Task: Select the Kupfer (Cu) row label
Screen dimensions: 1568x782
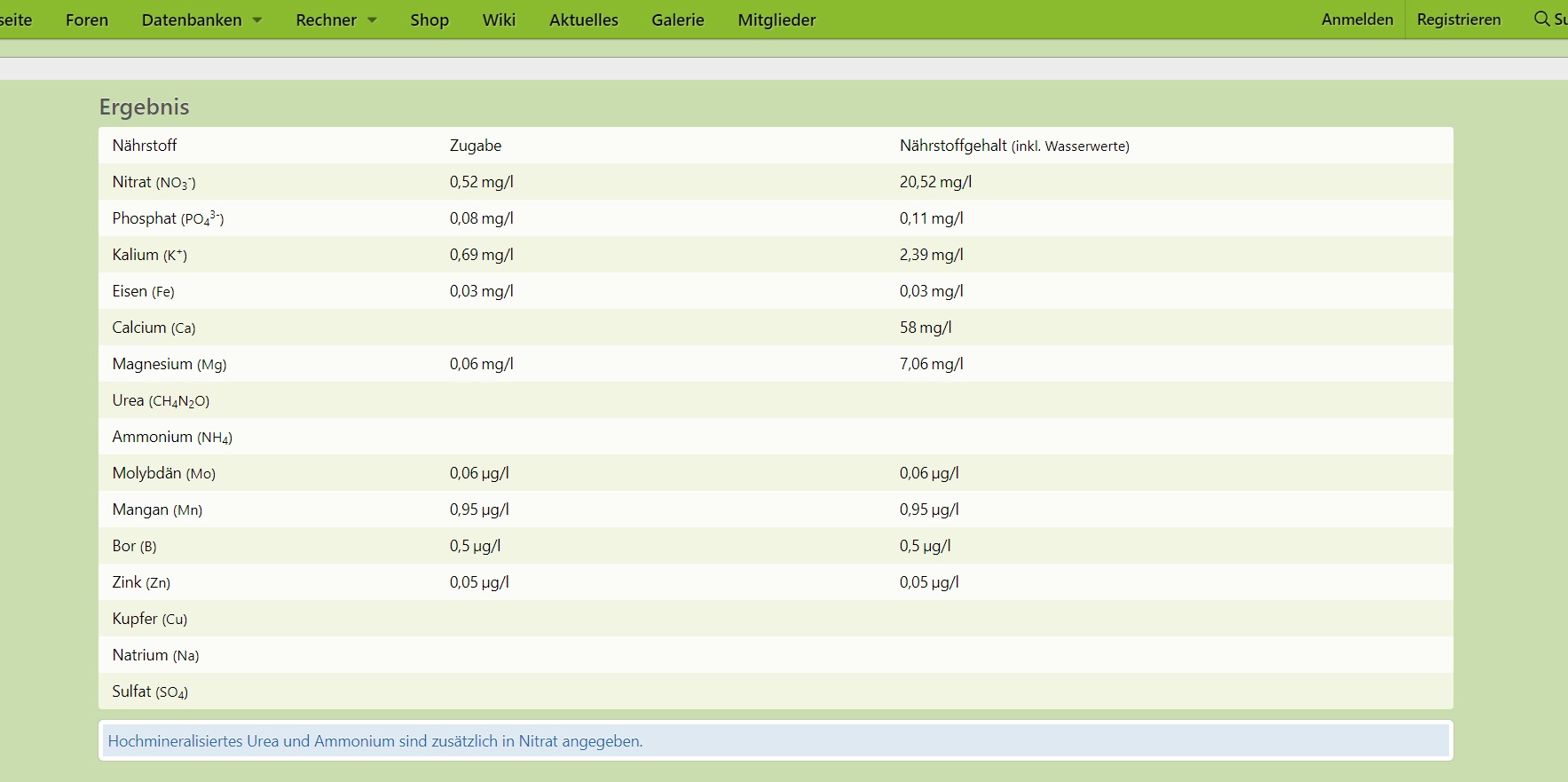Action: coord(150,619)
